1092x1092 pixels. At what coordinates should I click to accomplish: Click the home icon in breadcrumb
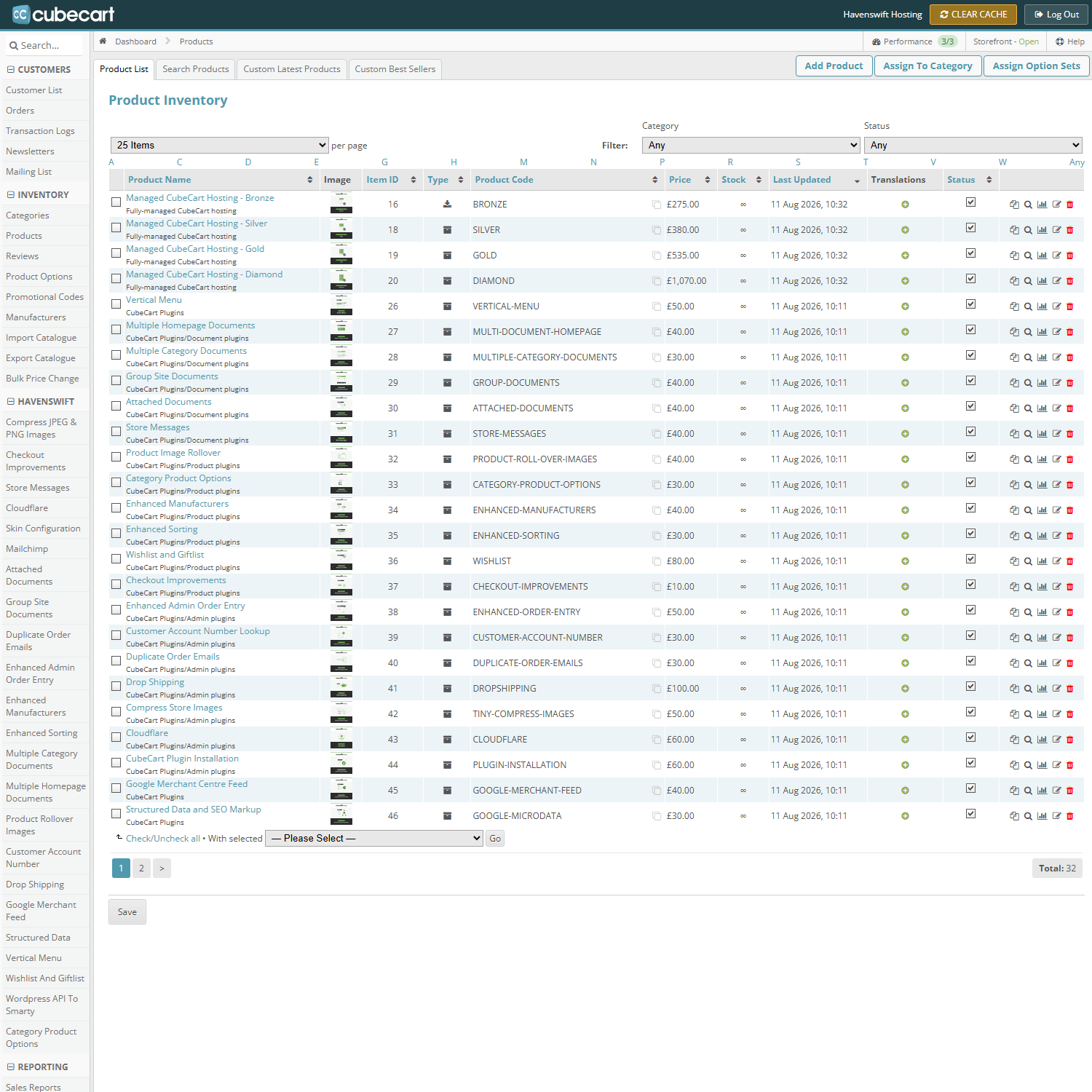click(103, 41)
